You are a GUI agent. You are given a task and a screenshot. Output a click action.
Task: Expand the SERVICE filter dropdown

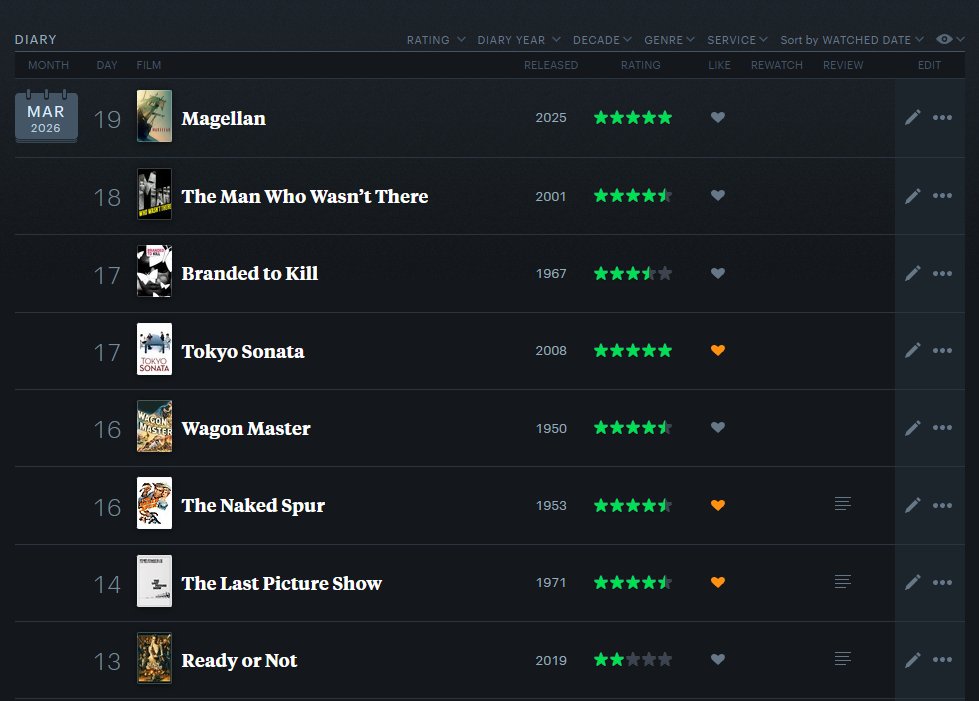coord(737,40)
